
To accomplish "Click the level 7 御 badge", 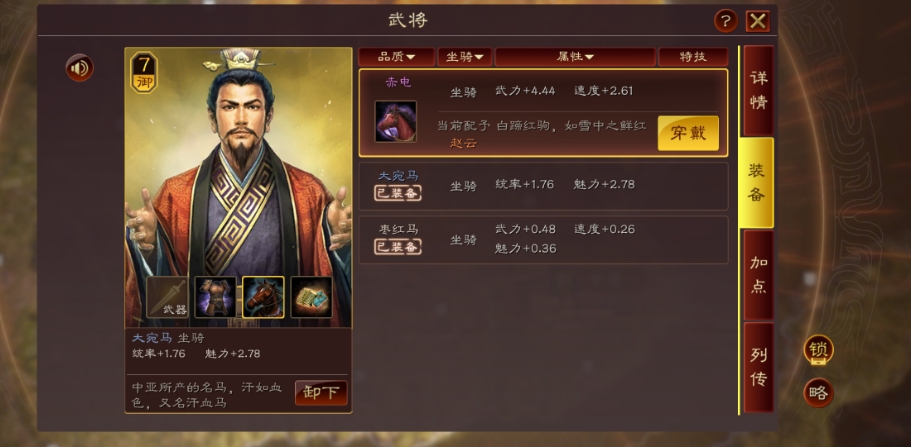I will [144, 72].
